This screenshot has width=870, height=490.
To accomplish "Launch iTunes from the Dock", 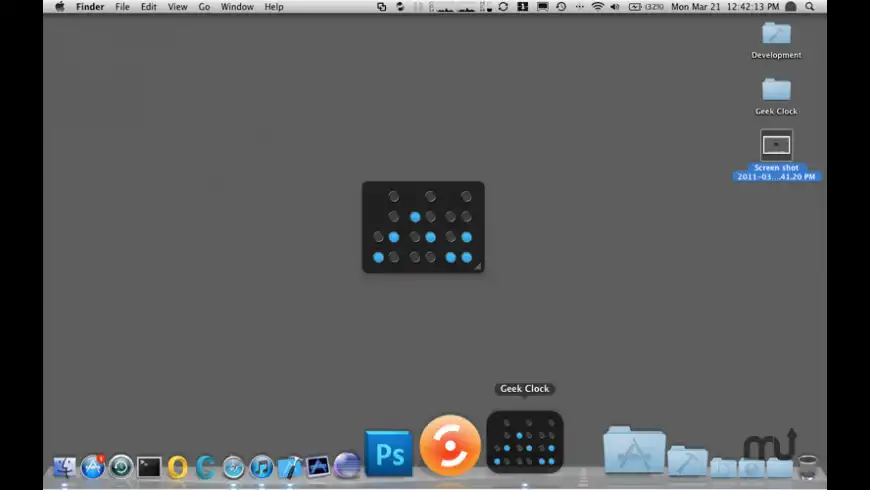I will [x=261, y=467].
